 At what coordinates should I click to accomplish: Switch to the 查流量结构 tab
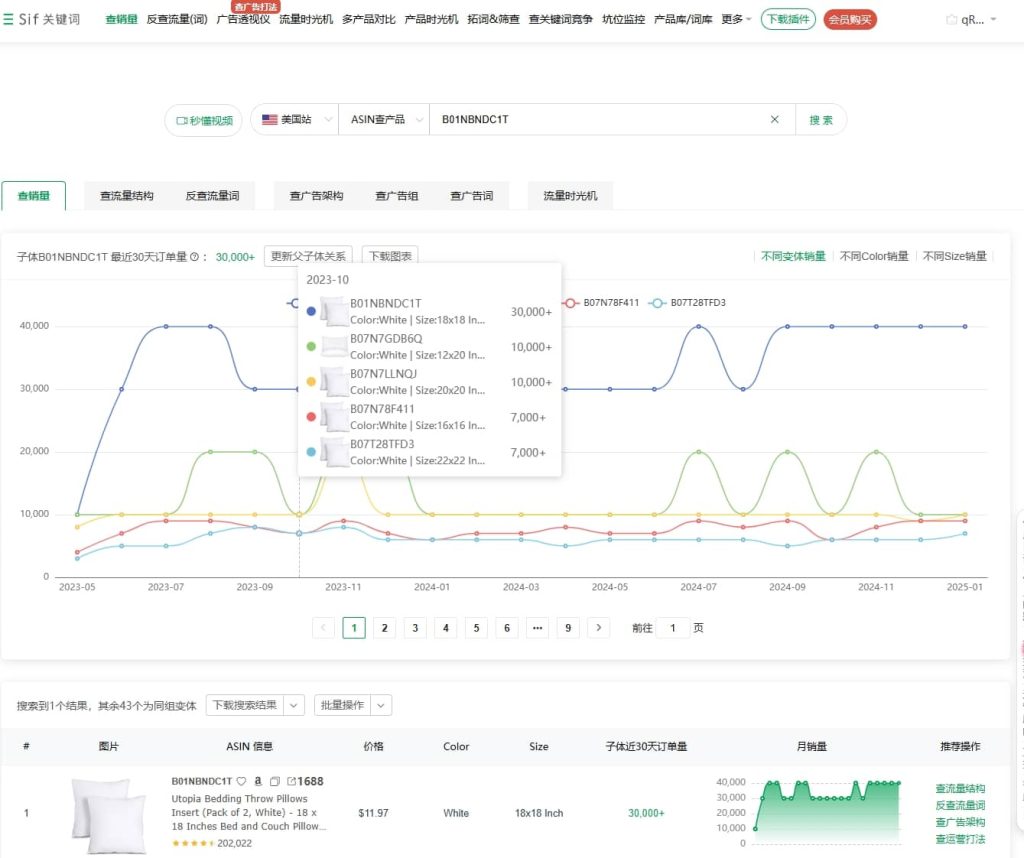pyautogui.click(x=126, y=196)
